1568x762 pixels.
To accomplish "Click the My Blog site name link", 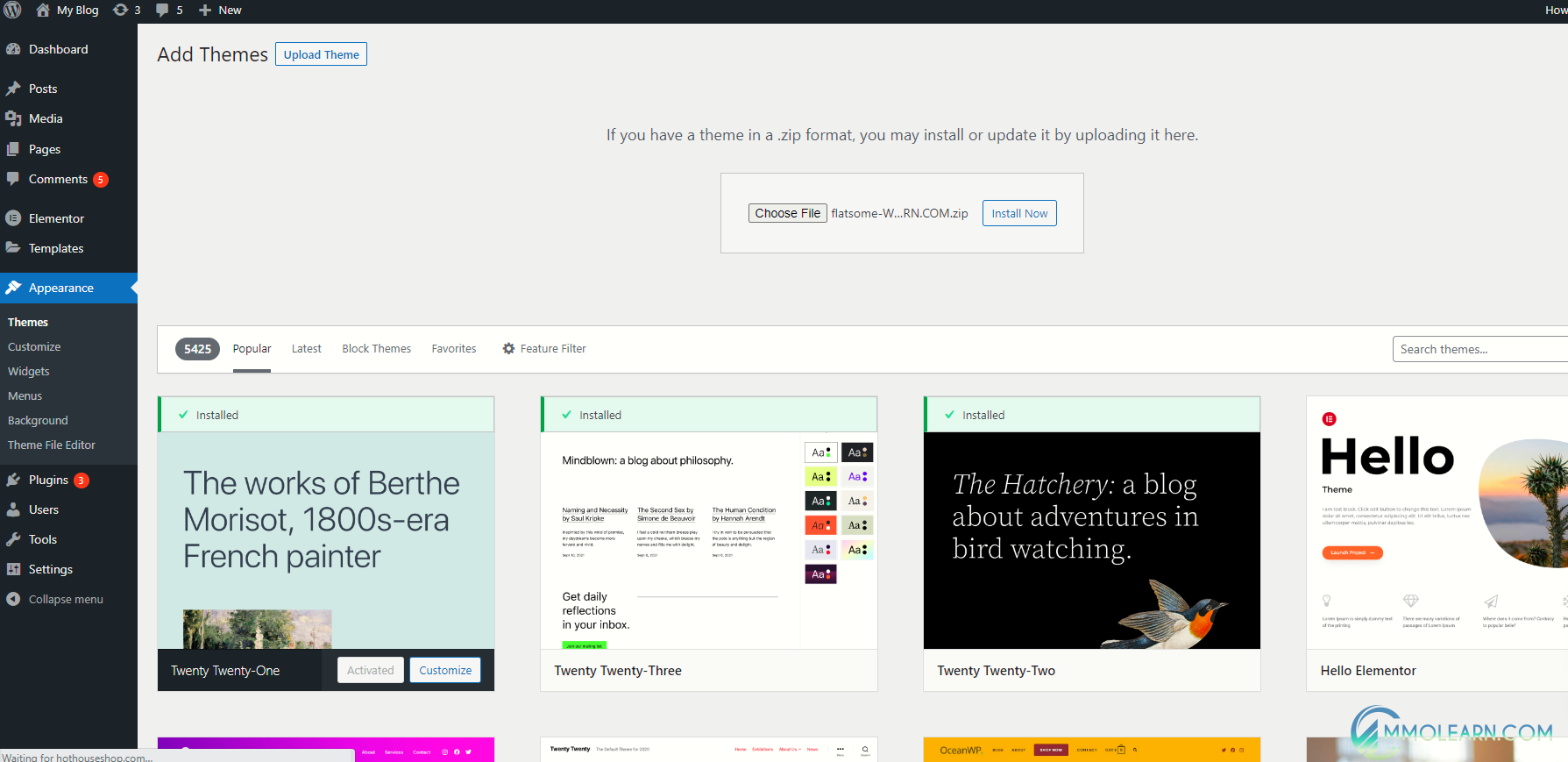I will click(77, 10).
